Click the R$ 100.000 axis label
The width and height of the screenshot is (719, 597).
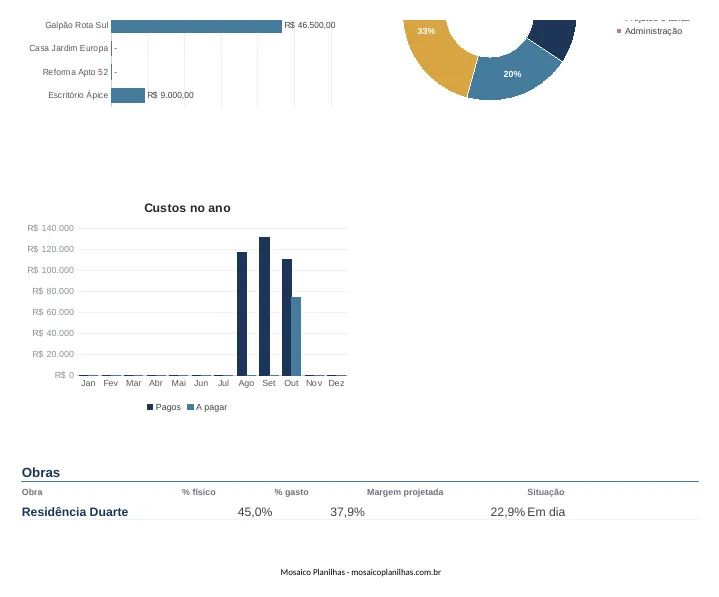click(50, 270)
